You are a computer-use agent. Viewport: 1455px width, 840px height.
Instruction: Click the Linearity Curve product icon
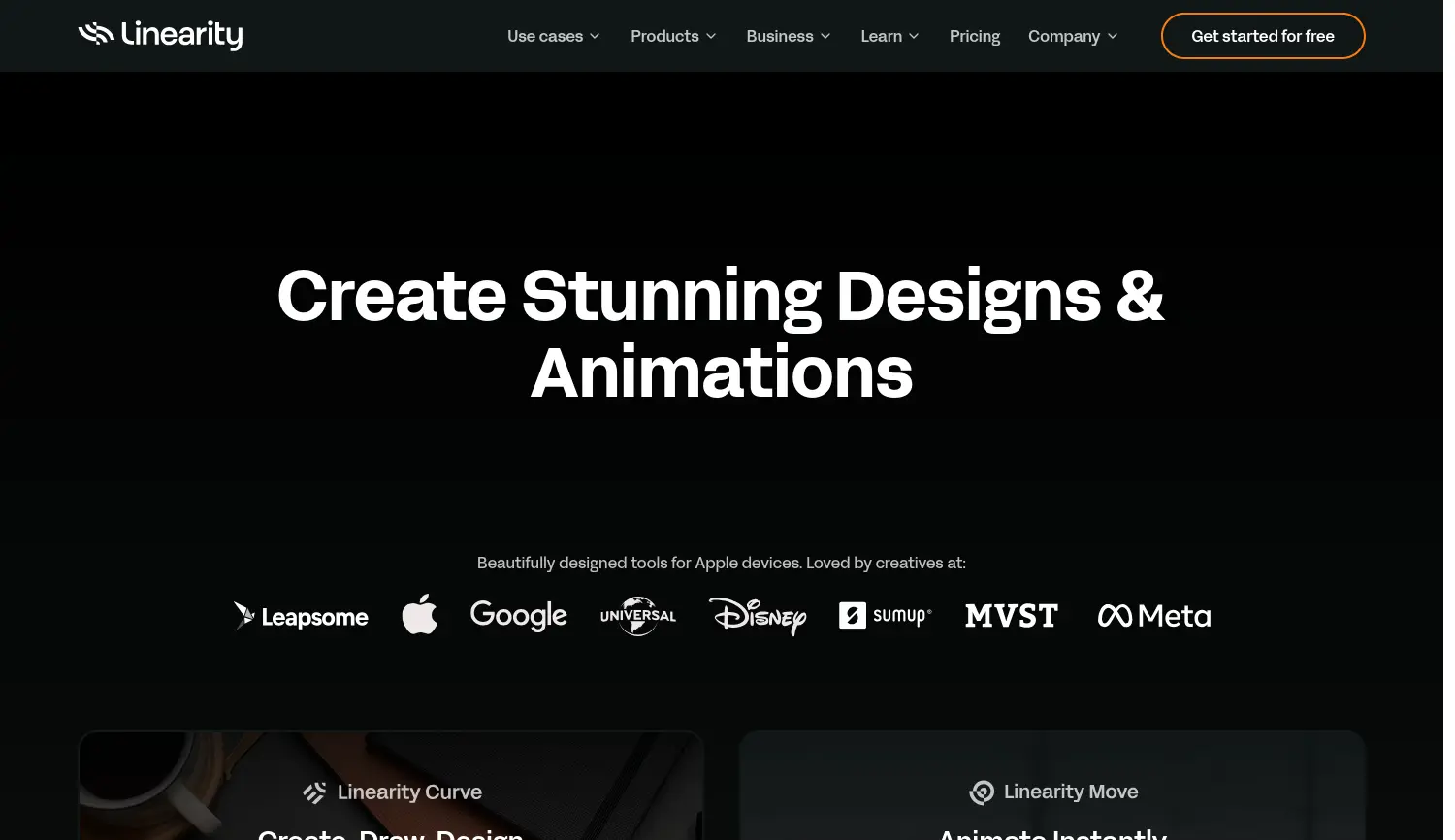pos(314,792)
